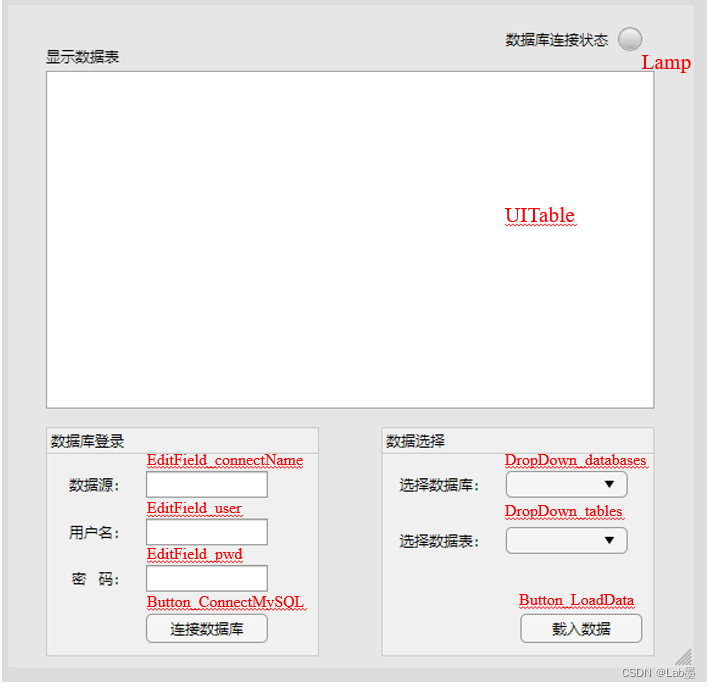This screenshot has width=711, height=688.
Task: Click the window resize grip
Action: pos(684,657)
